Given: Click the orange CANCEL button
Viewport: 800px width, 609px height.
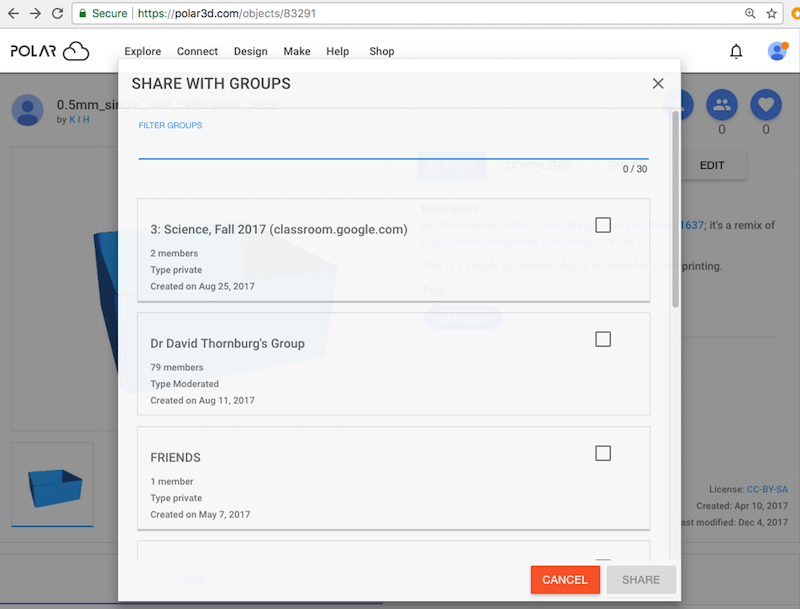Looking at the screenshot, I should point(565,580).
